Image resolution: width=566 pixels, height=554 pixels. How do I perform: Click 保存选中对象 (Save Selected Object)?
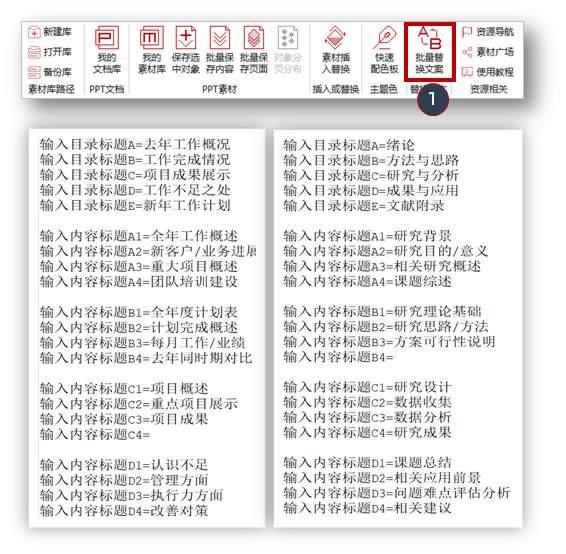186,49
